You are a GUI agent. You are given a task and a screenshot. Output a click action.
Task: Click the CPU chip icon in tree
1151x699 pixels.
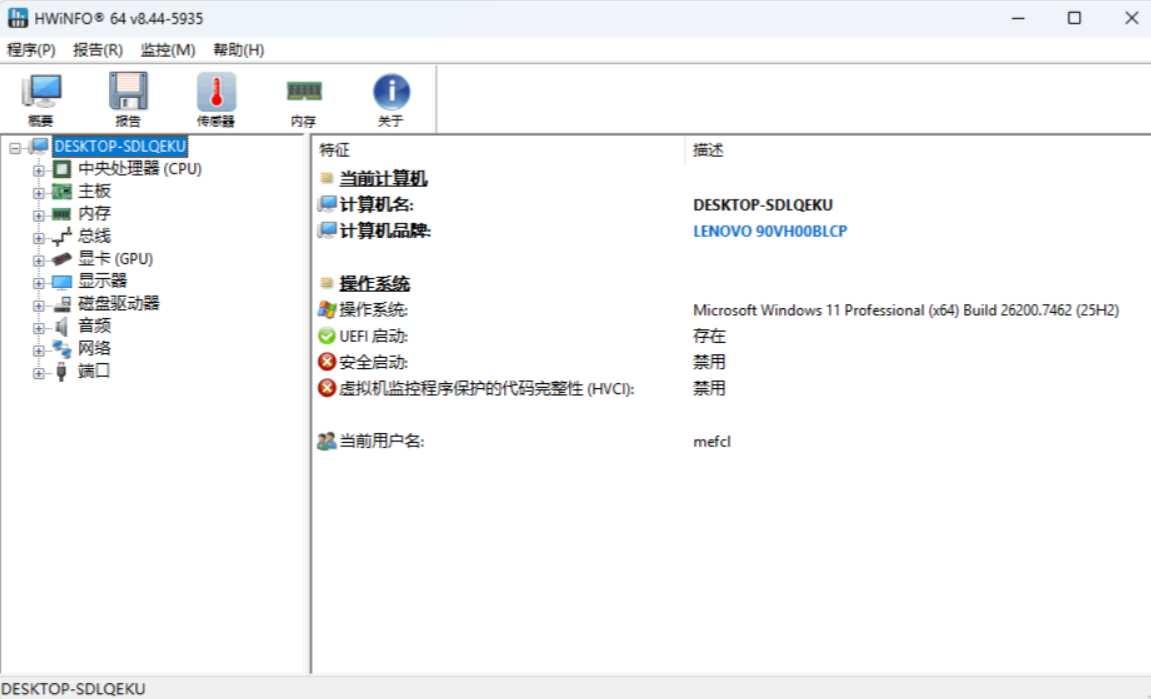tap(62, 170)
